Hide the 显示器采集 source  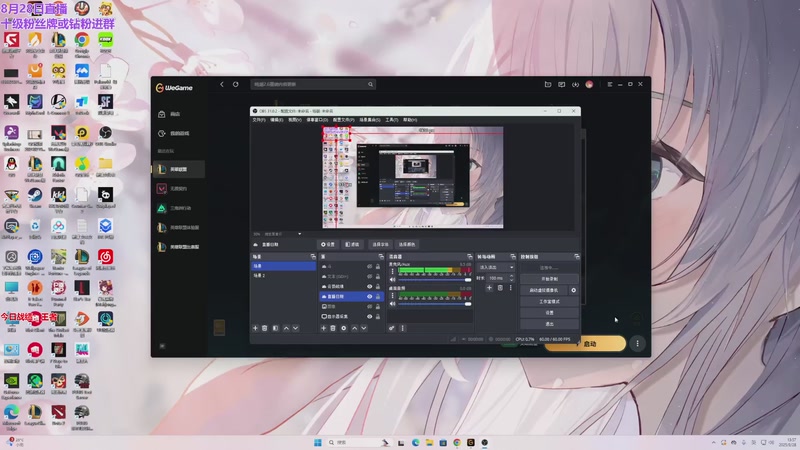(x=369, y=316)
